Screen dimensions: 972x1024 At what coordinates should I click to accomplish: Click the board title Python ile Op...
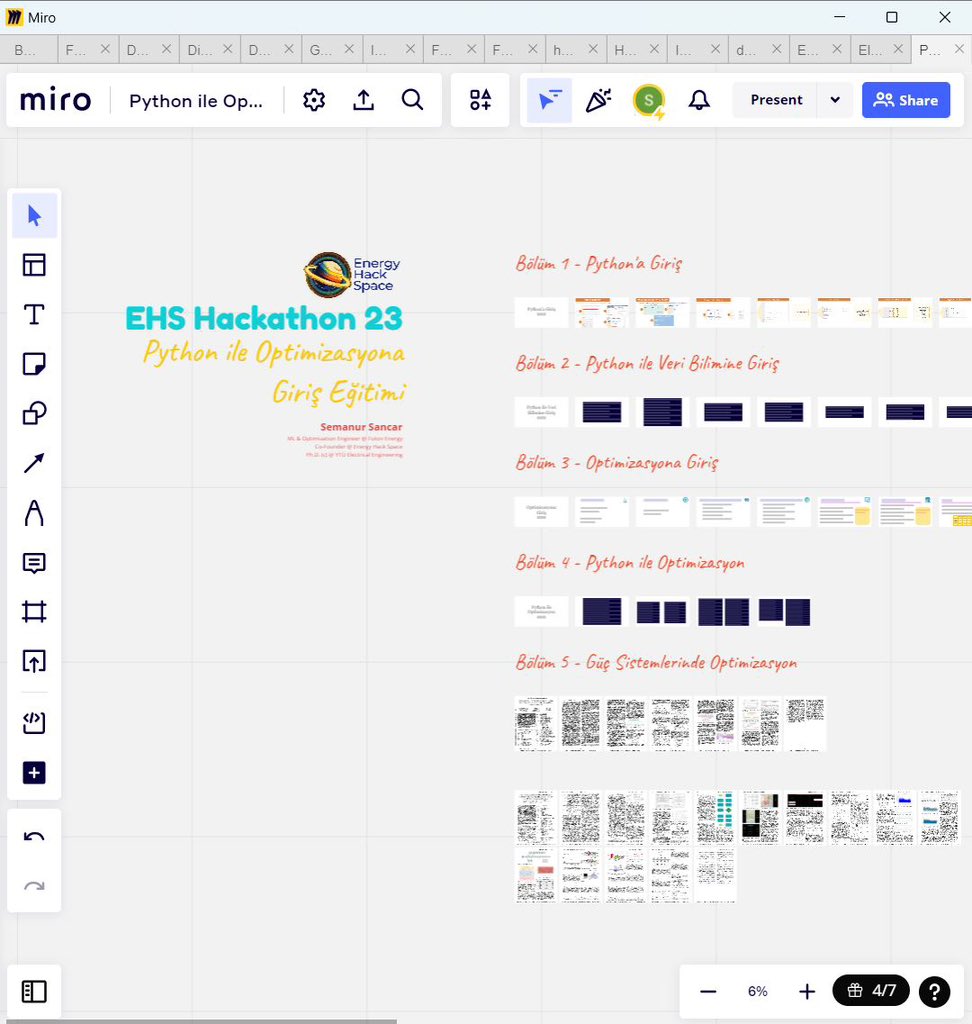point(196,101)
